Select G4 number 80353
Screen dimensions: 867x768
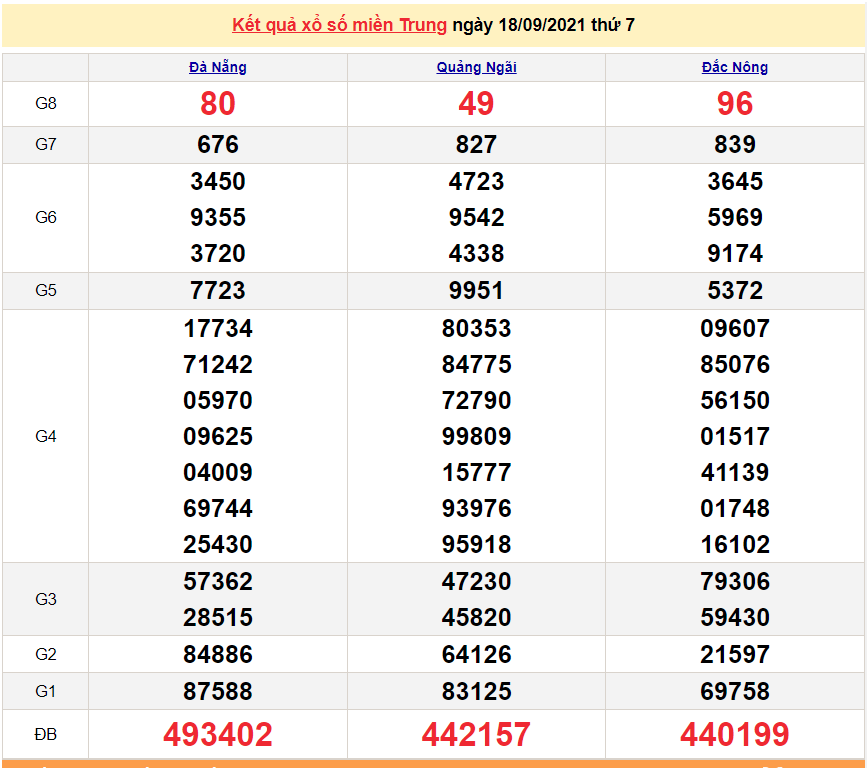tap(476, 328)
